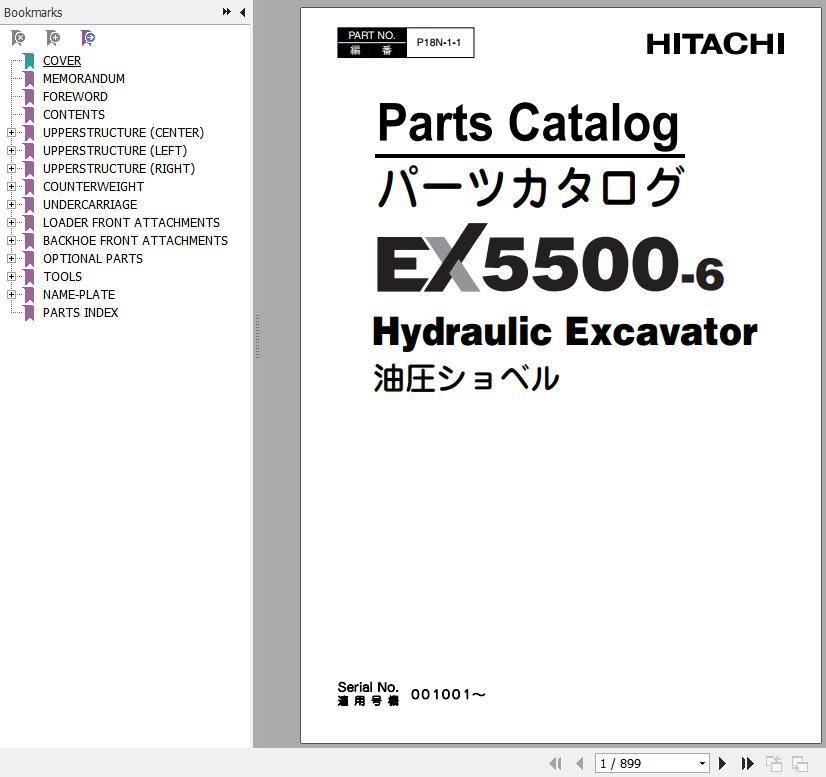Go to the next page

(x=723, y=763)
